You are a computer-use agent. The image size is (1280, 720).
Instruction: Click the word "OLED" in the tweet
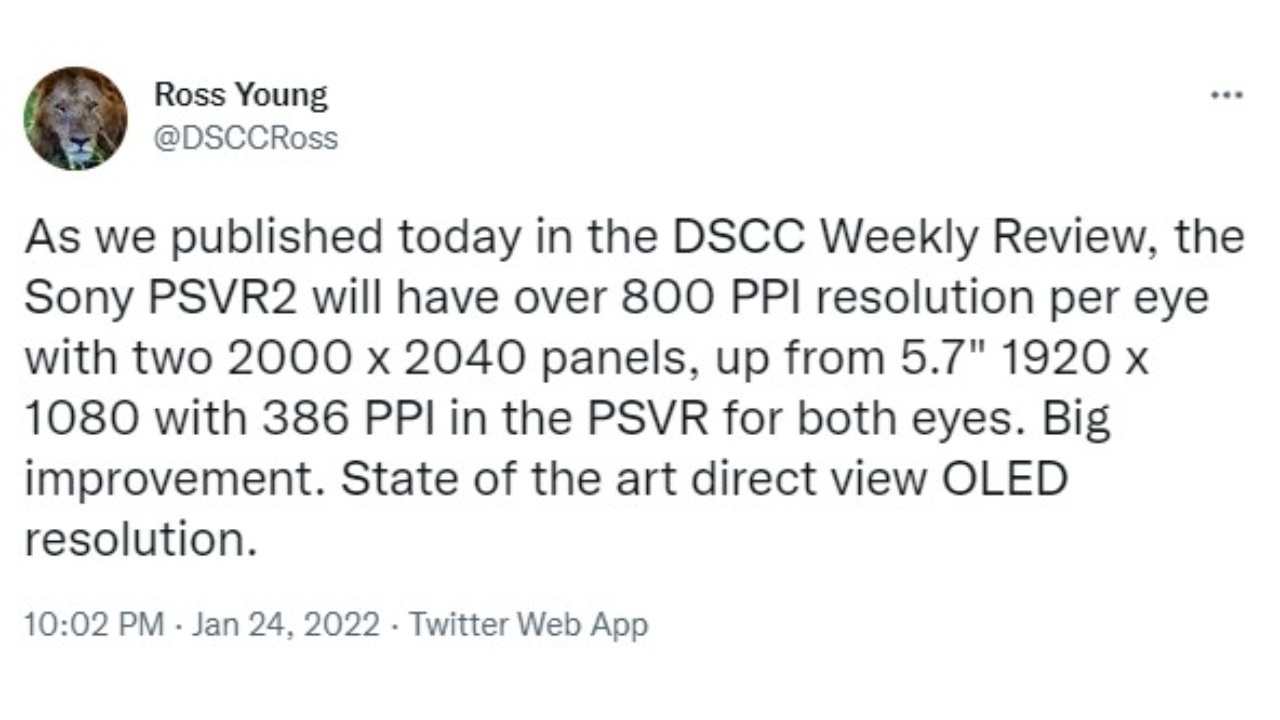(1003, 478)
